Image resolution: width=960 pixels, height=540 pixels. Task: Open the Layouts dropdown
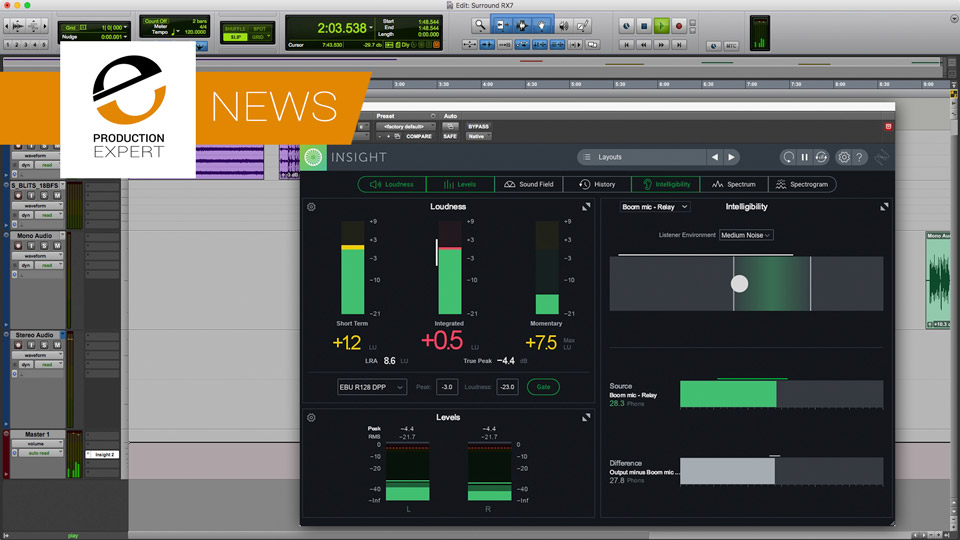click(x=641, y=157)
